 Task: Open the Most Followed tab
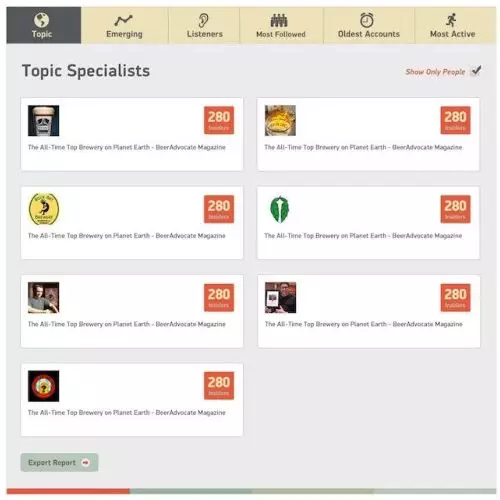coord(281,25)
